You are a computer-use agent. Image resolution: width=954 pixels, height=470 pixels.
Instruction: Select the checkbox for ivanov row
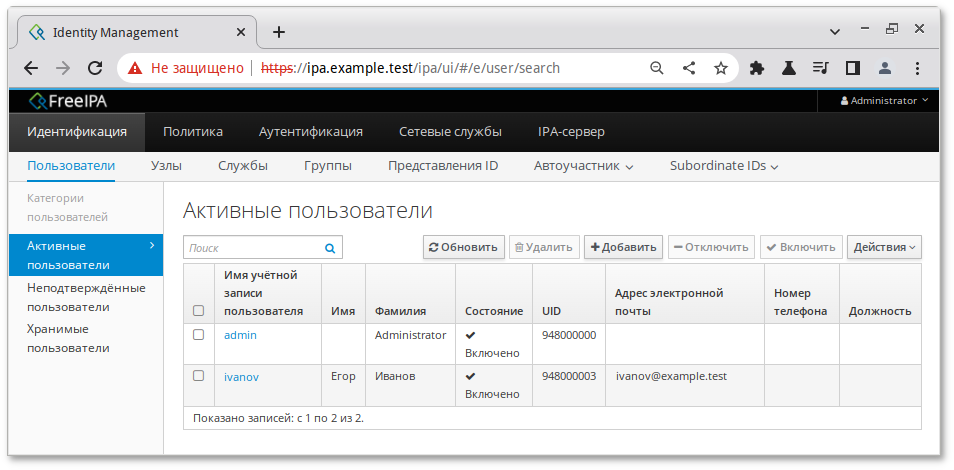pos(198,376)
